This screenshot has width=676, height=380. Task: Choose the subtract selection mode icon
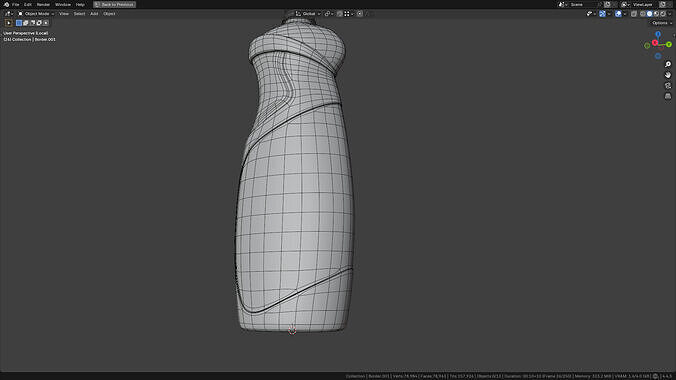click(x=32, y=23)
